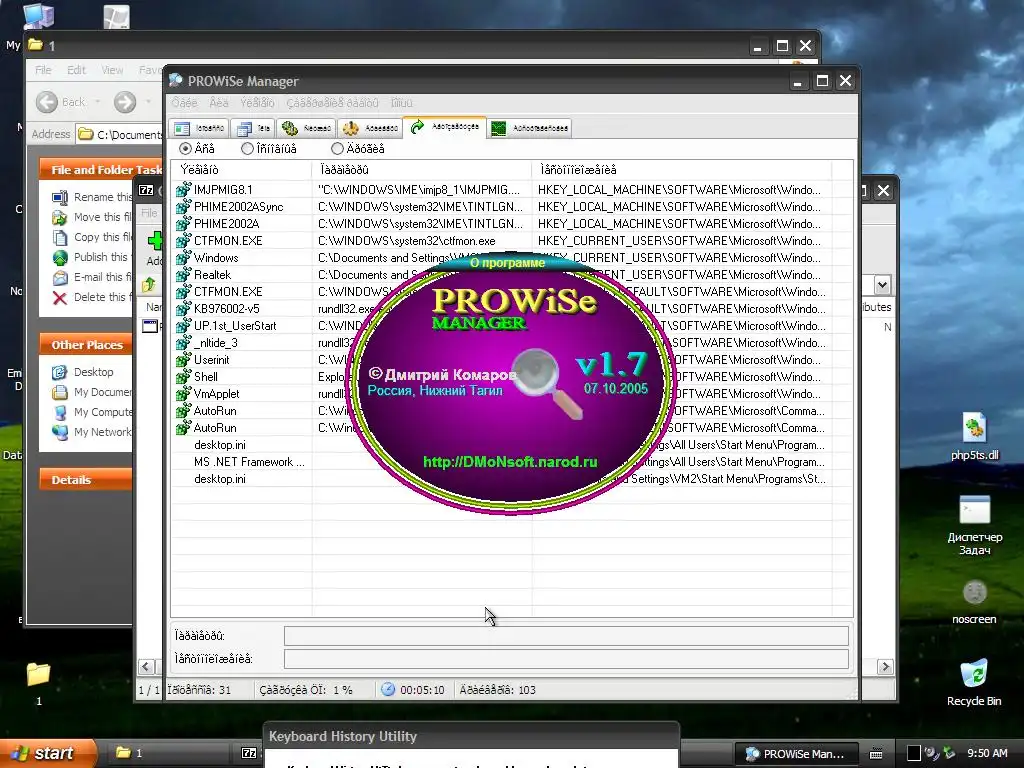Select the Îñíîâíûå radio button
Viewport: 1024px width, 768px height.
(x=247, y=149)
